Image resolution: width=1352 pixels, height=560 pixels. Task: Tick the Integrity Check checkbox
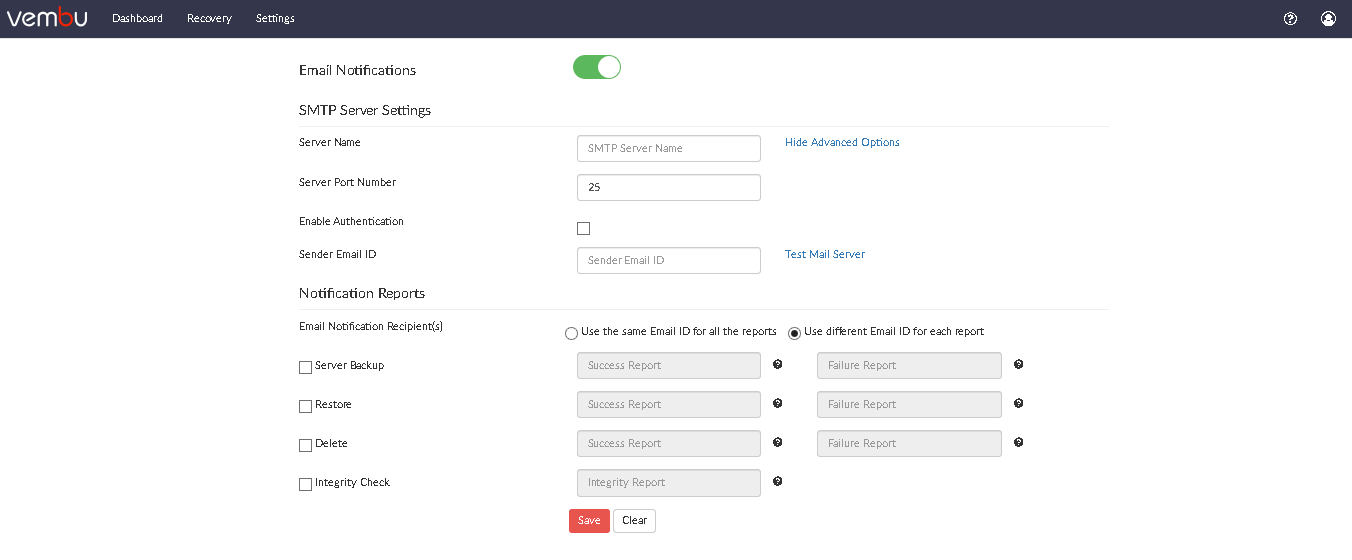306,484
